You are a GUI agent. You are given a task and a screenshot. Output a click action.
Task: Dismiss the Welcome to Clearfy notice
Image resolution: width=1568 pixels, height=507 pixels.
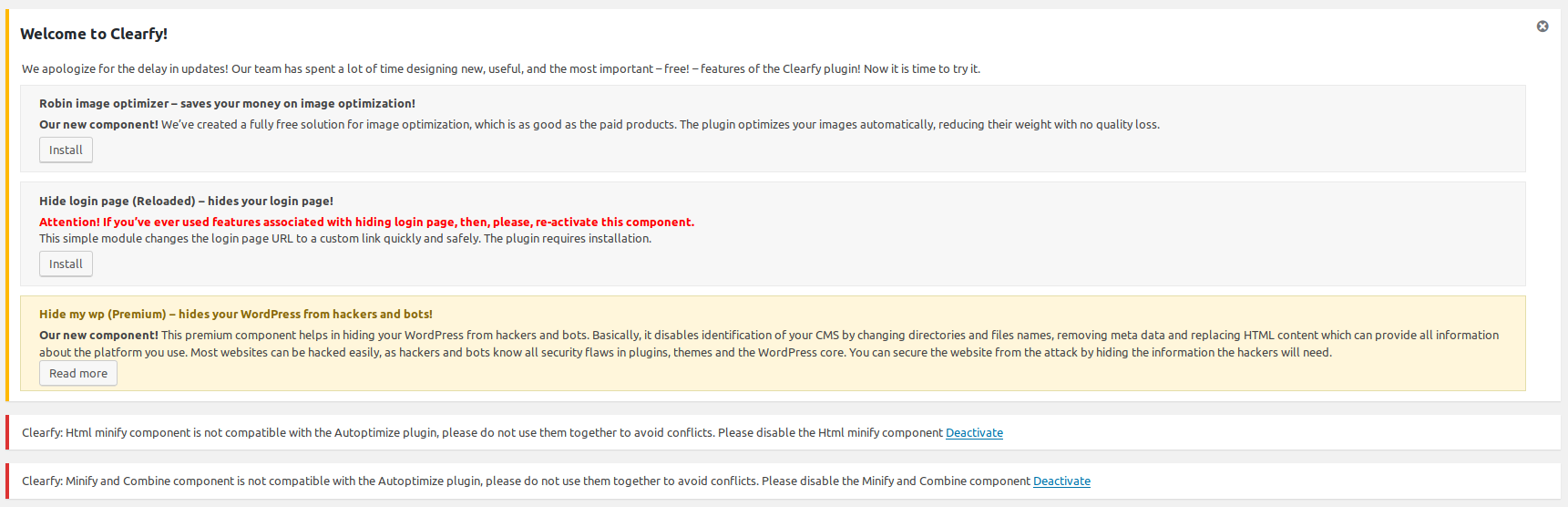pyautogui.click(x=1542, y=26)
